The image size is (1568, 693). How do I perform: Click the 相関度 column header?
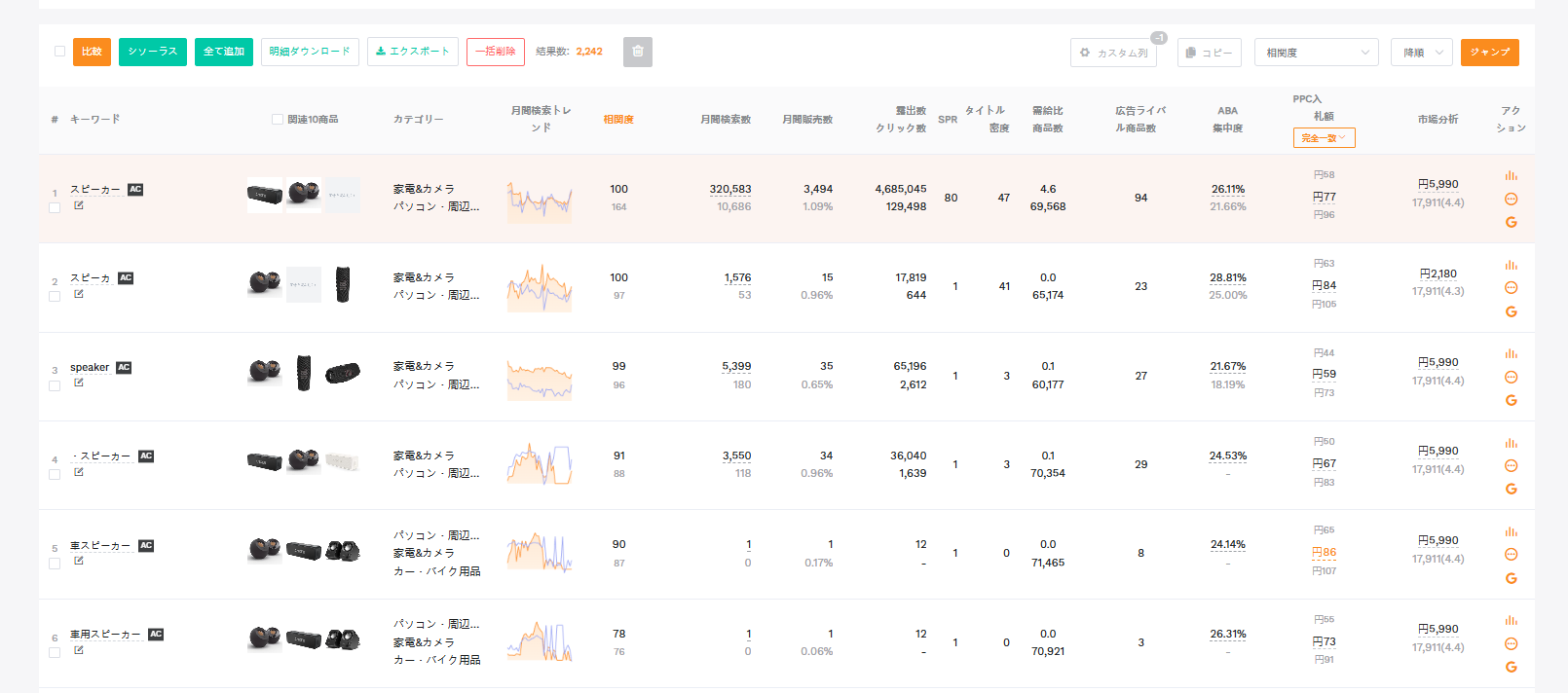(618, 120)
